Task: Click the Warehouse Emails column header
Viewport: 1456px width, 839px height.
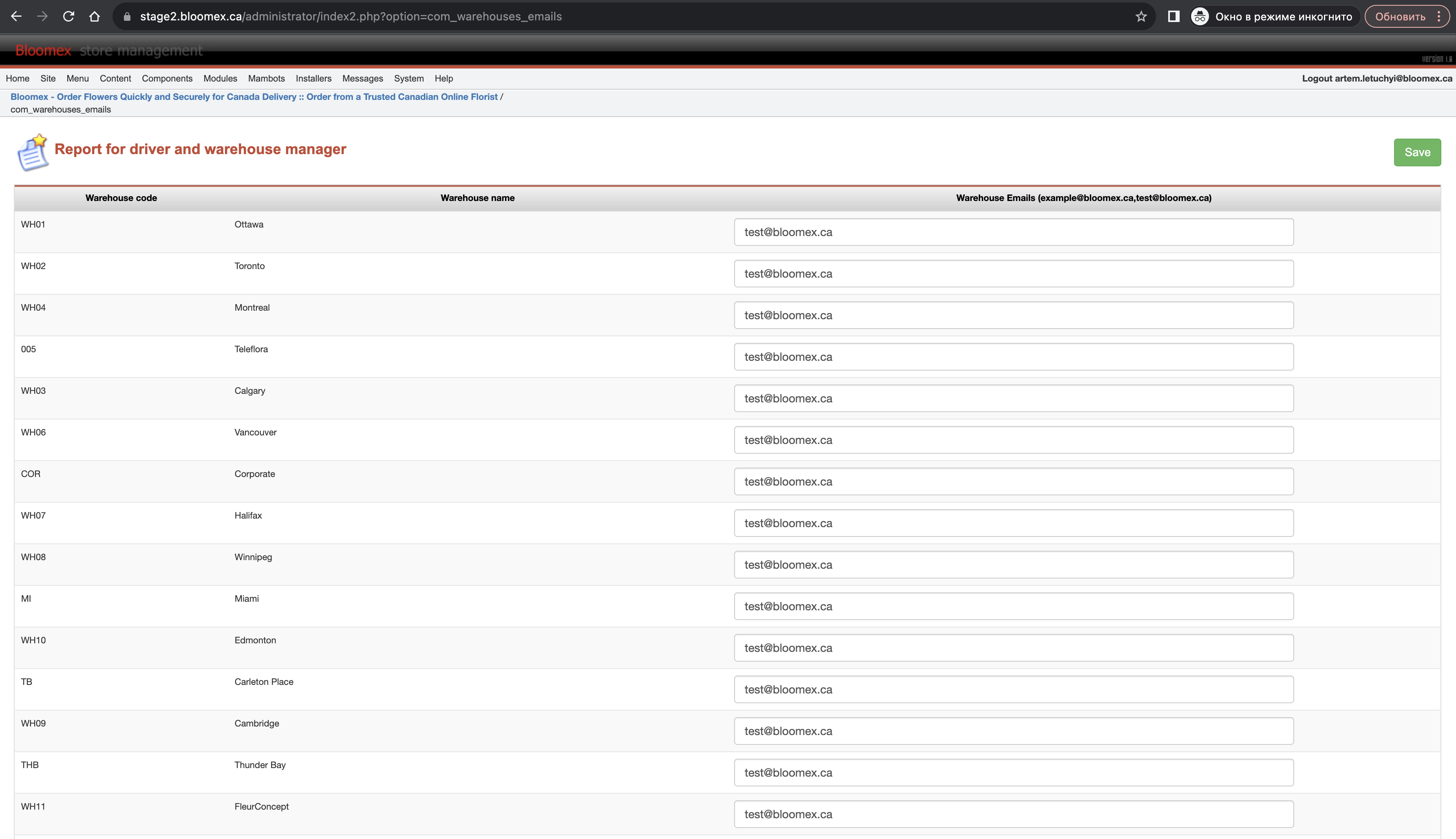Action: pos(1084,198)
